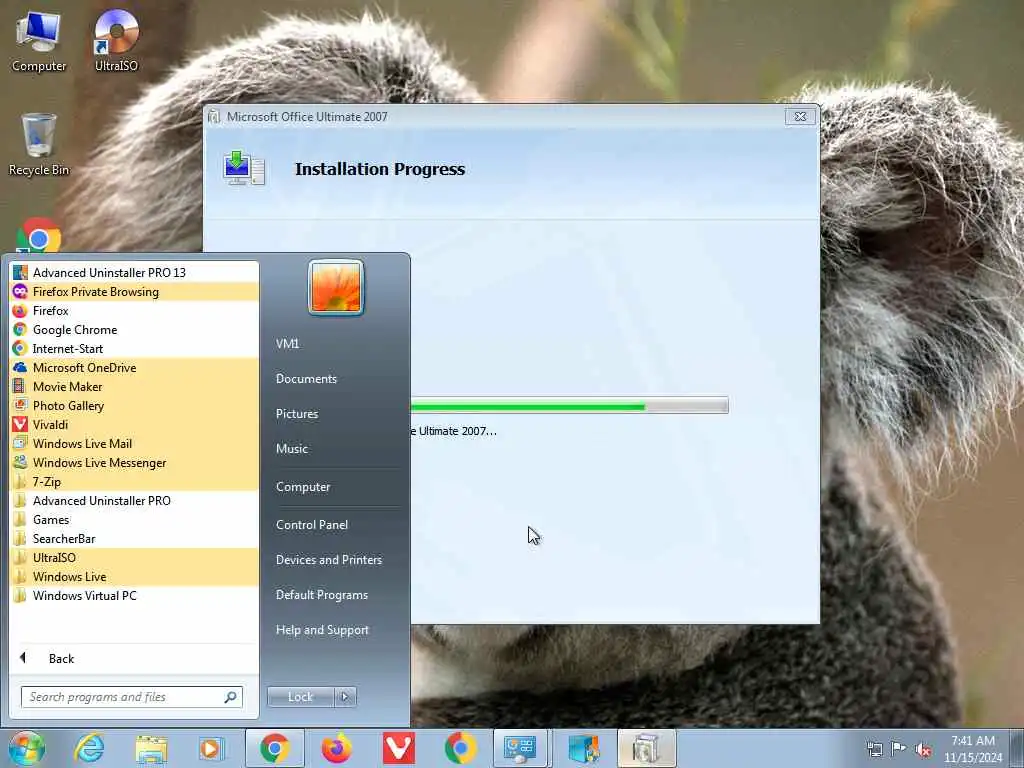
Task: Open Internet Explorer from the taskbar
Action: [89, 748]
